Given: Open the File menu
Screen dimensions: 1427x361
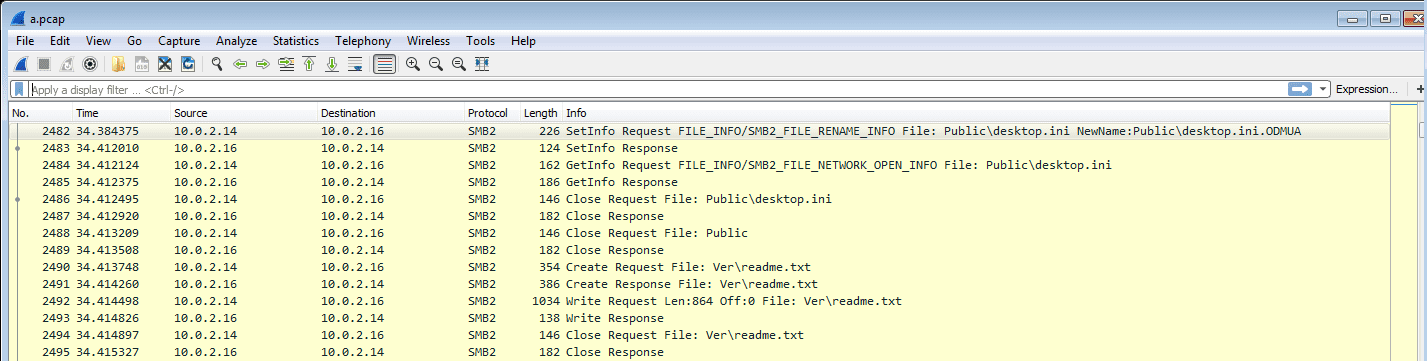Looking at the screenshot, I should [x=25, y=41].
